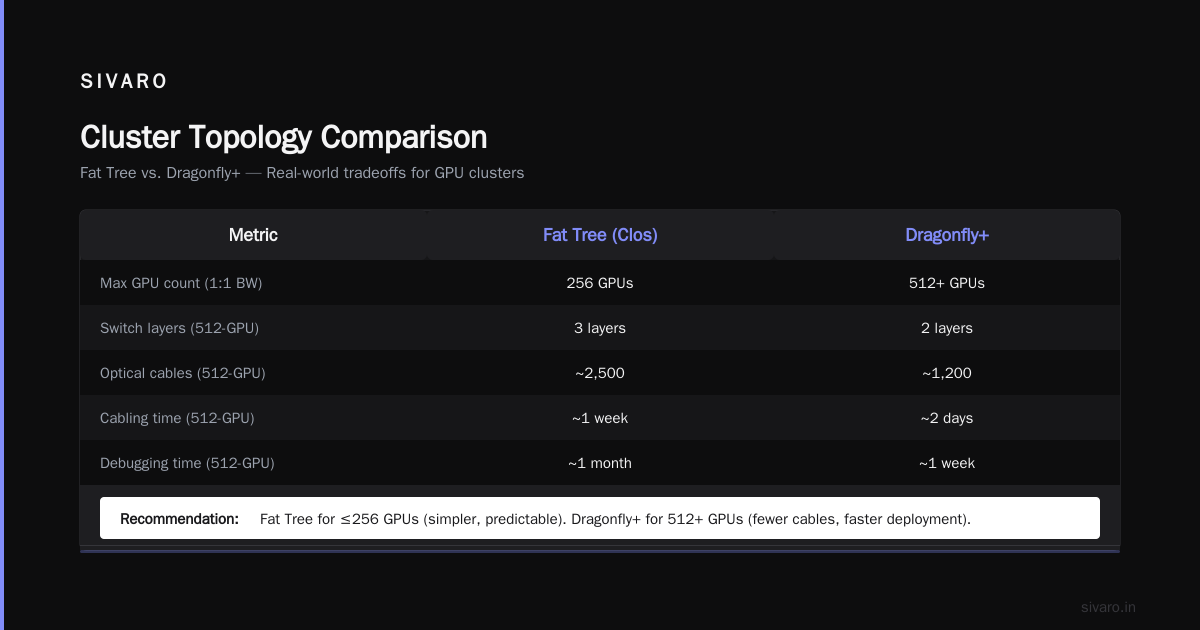This screenshot has width=1200, height=630.
Task: Click the Metric column header
Action: (253, 235)
